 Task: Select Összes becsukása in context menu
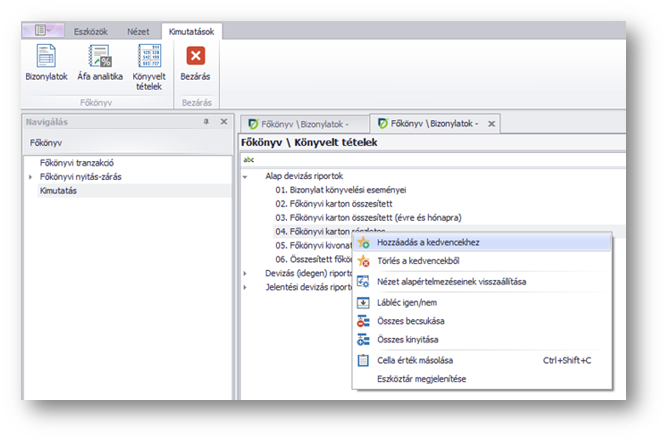pos(409,321)
